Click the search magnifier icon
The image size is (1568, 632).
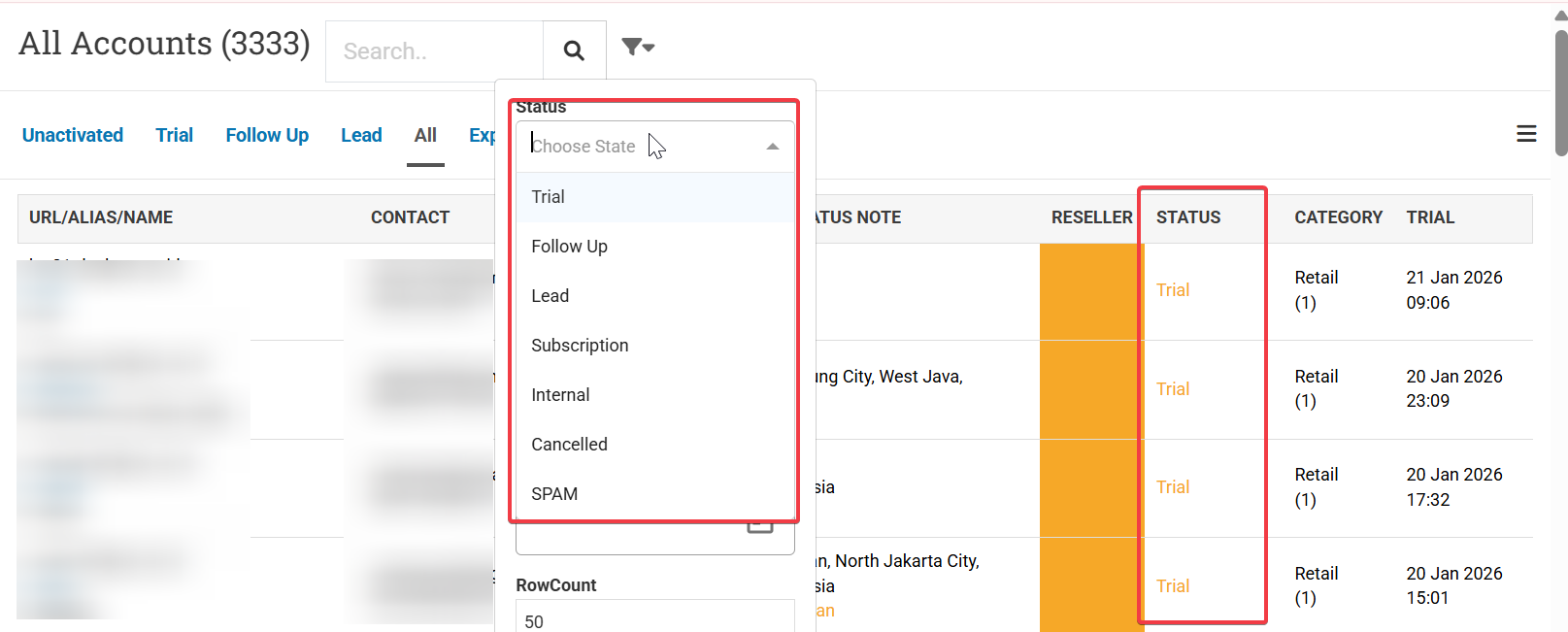(x=574, y=50)
